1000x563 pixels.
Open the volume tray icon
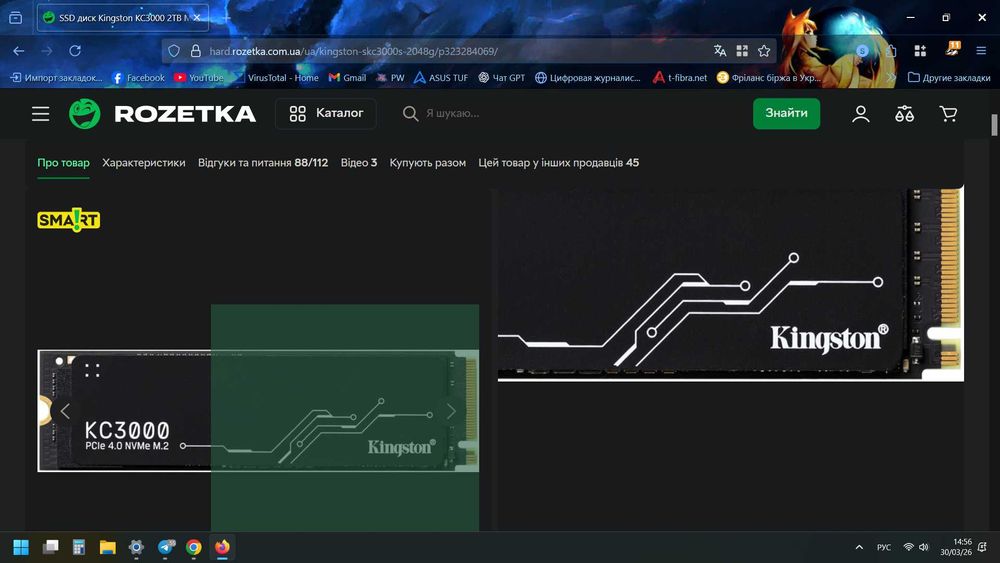click(924, 547)
